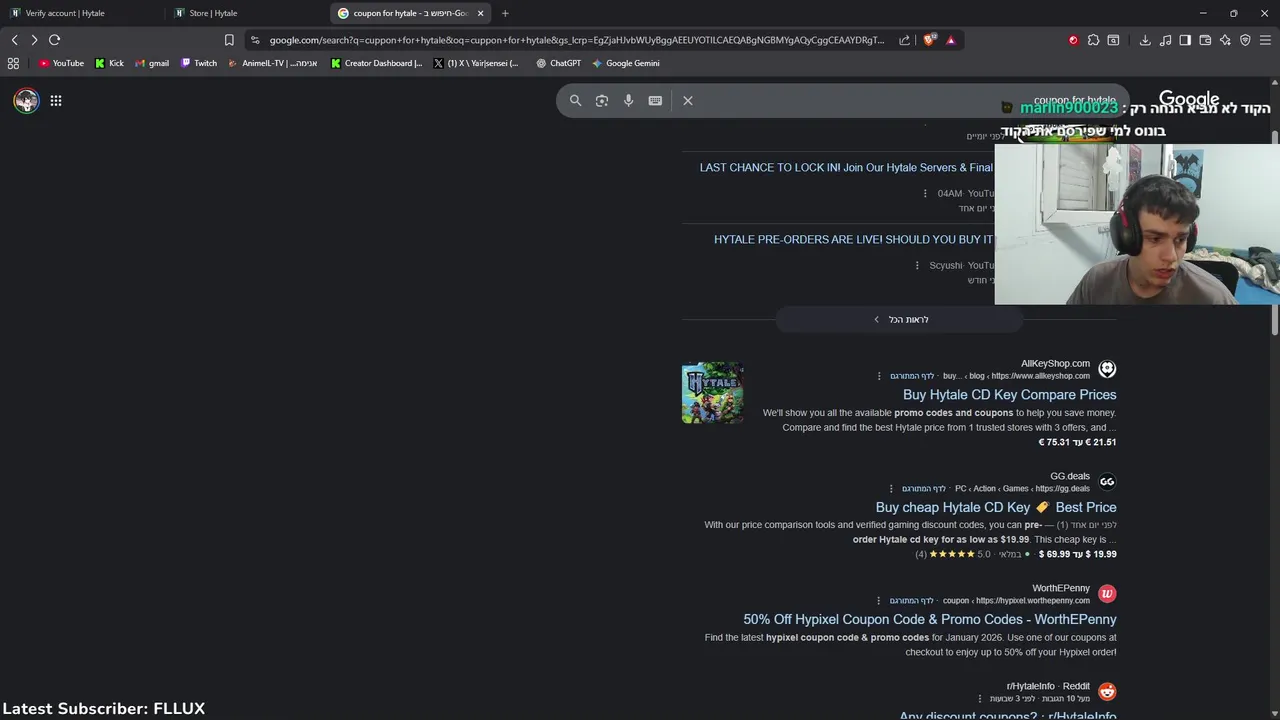The height and width of the screenshot is (720, 1280).
Task: Open the Creator Dashboard bookmark
Action: (376, 63)
